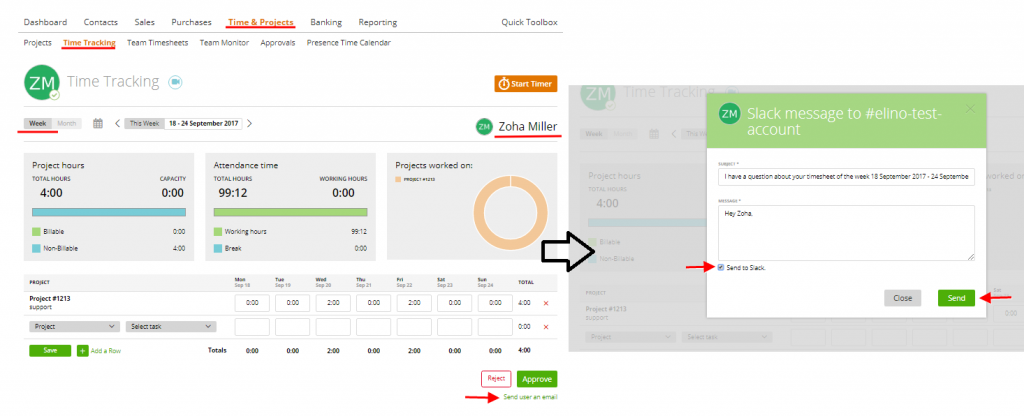This screenshot has width=1024, height=416.
Task: Click the This Week button
Action: pyautogui.click(x=144, y=123)
